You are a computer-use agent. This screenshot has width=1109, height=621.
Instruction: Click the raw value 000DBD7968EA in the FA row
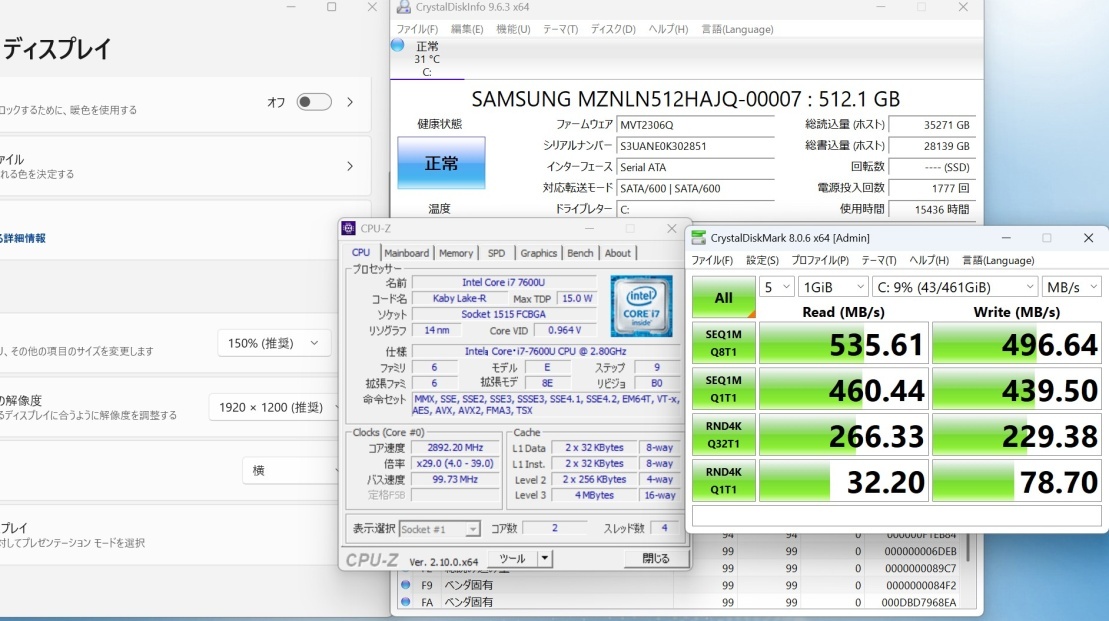coord(919,603)
